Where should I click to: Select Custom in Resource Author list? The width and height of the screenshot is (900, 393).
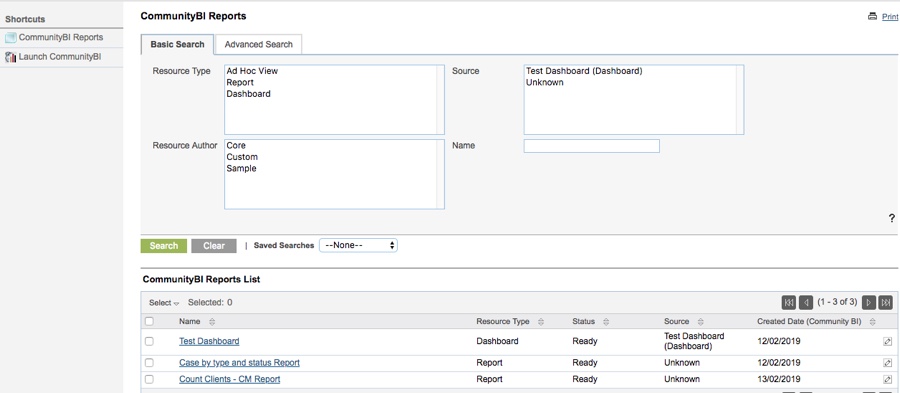242,157
